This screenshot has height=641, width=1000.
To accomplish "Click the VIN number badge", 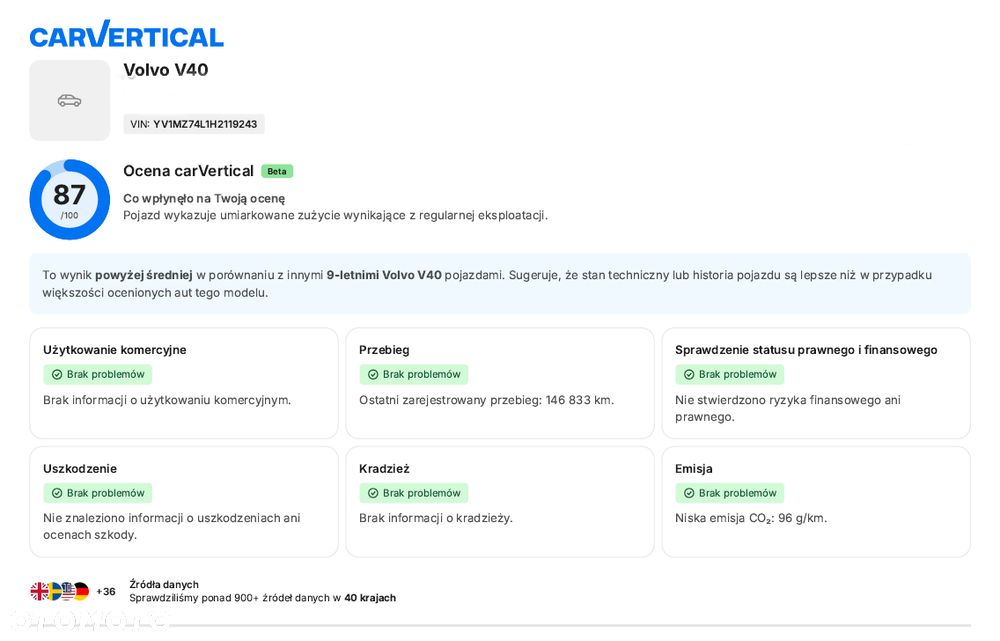I will point(194,124).
